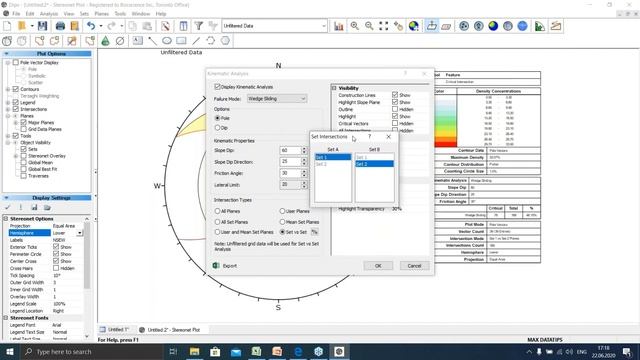Screen dimensions: 640x360
Task: Open File Explorer from the taskbar
Action: pyautogui.click(x=194, y=351)
